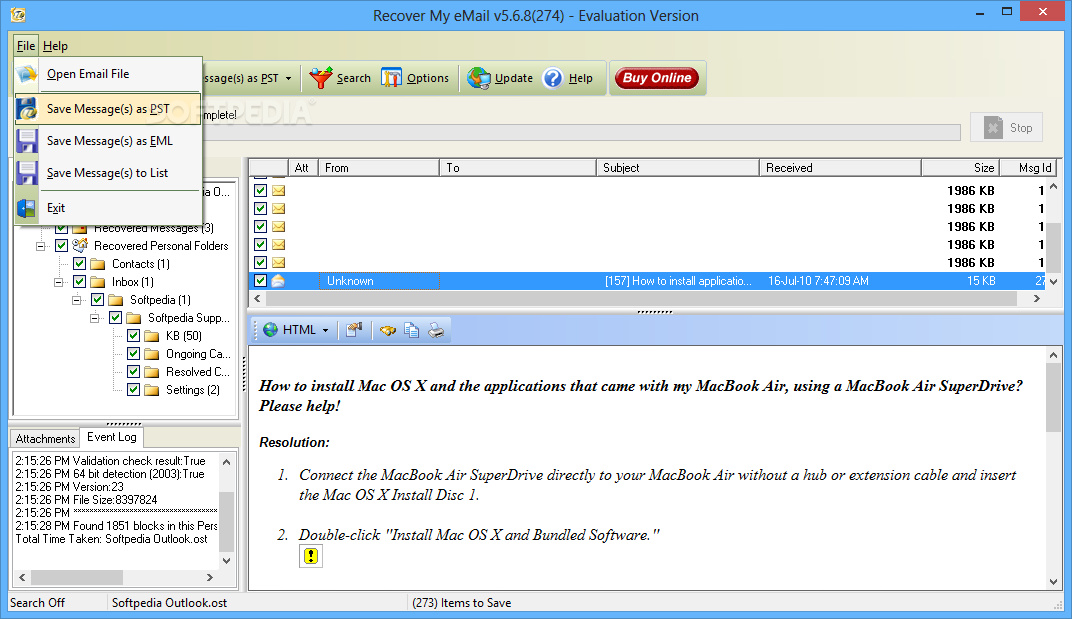Screen dimensions: 1072x619
Task: Click message list scroll-down arrow
Action: pos(1054,281)
